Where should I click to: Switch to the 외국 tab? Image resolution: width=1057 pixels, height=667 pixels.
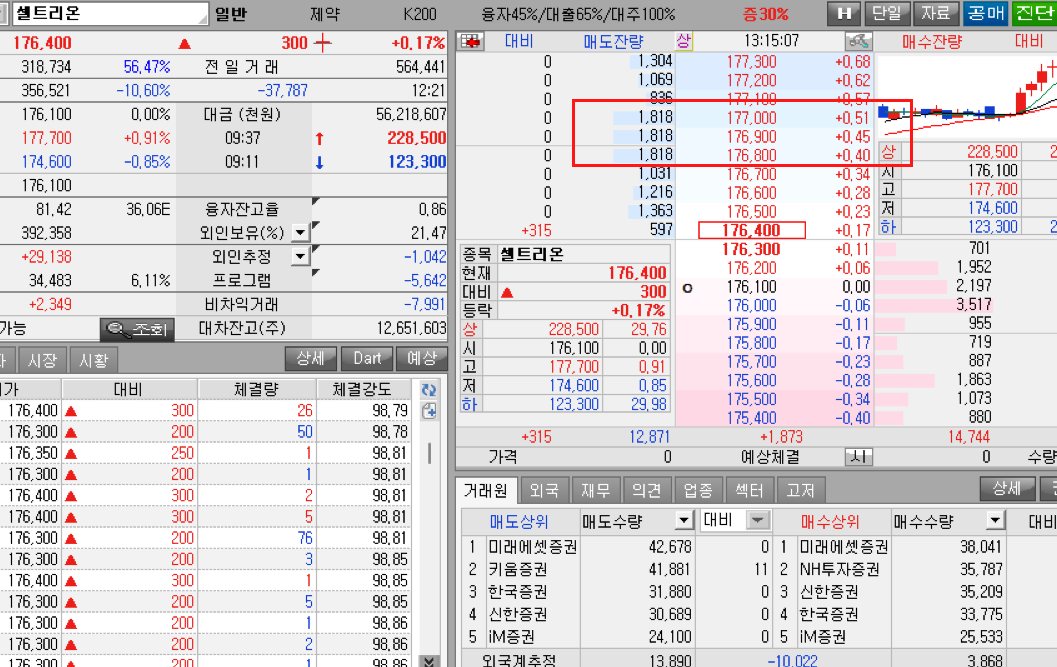pos(544,490)
